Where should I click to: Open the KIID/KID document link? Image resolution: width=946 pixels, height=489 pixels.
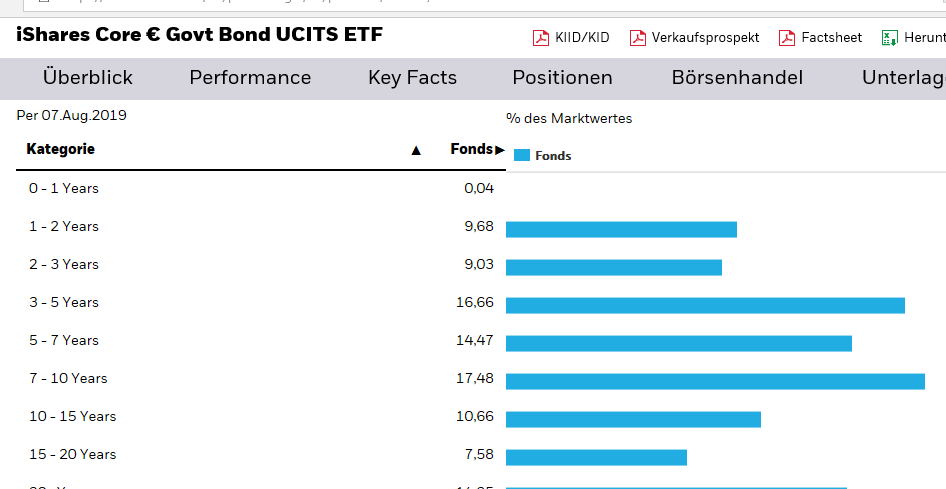tap(583, 38)
